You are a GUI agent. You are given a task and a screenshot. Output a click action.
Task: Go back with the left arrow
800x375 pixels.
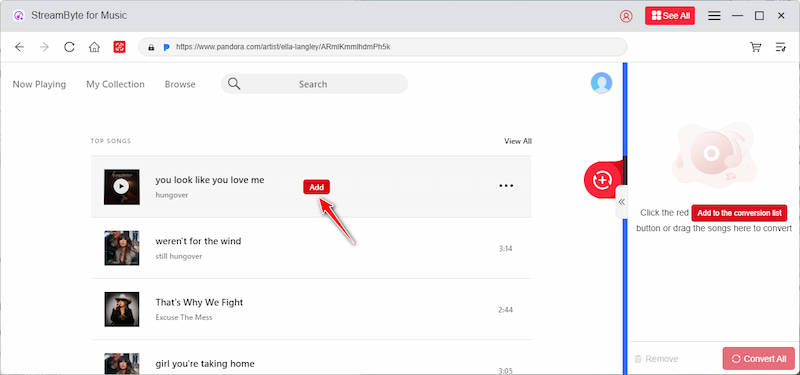click(x=19, y=47)
